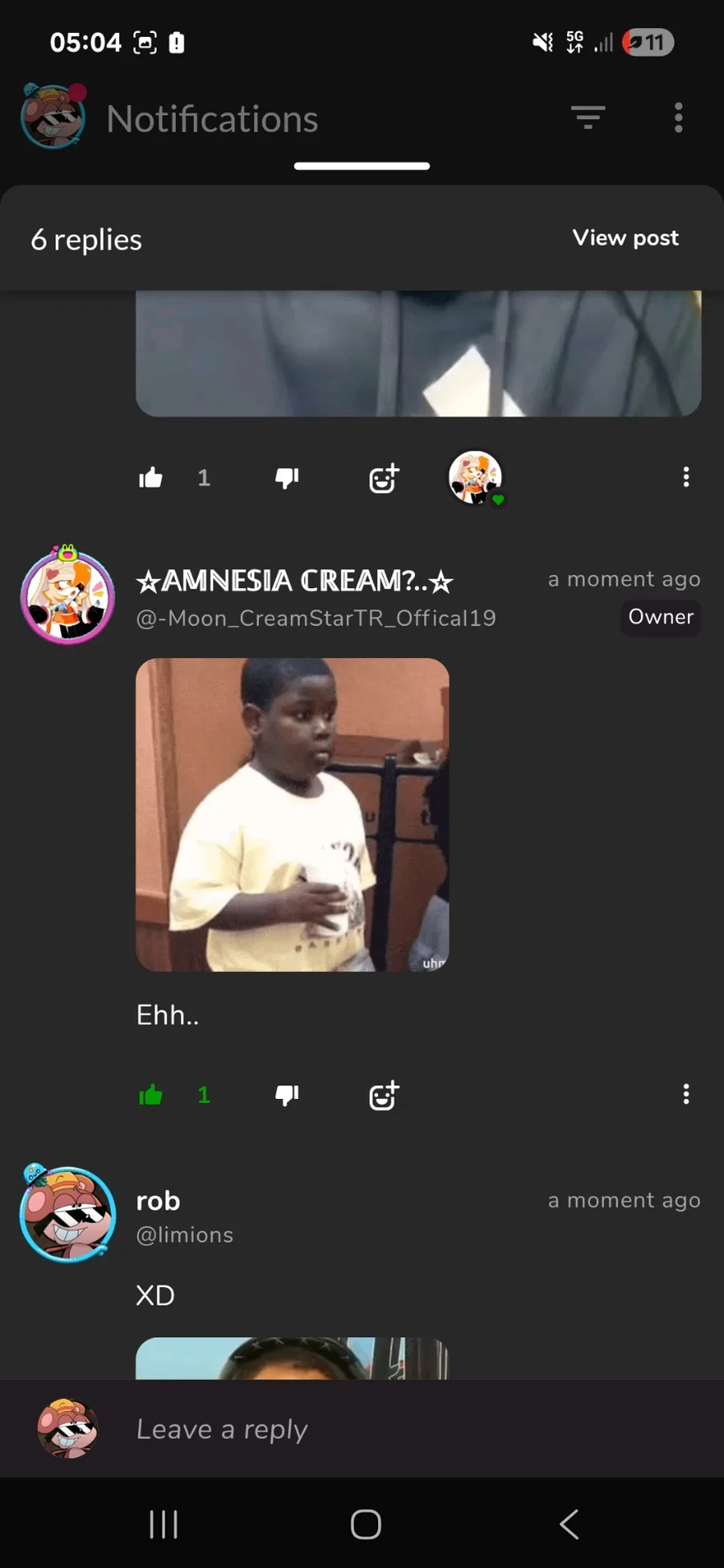This screenshot has width=724, height=1568.
Task: Add a reaction emoji to the top reply
Action: click(x=384, y=478)
